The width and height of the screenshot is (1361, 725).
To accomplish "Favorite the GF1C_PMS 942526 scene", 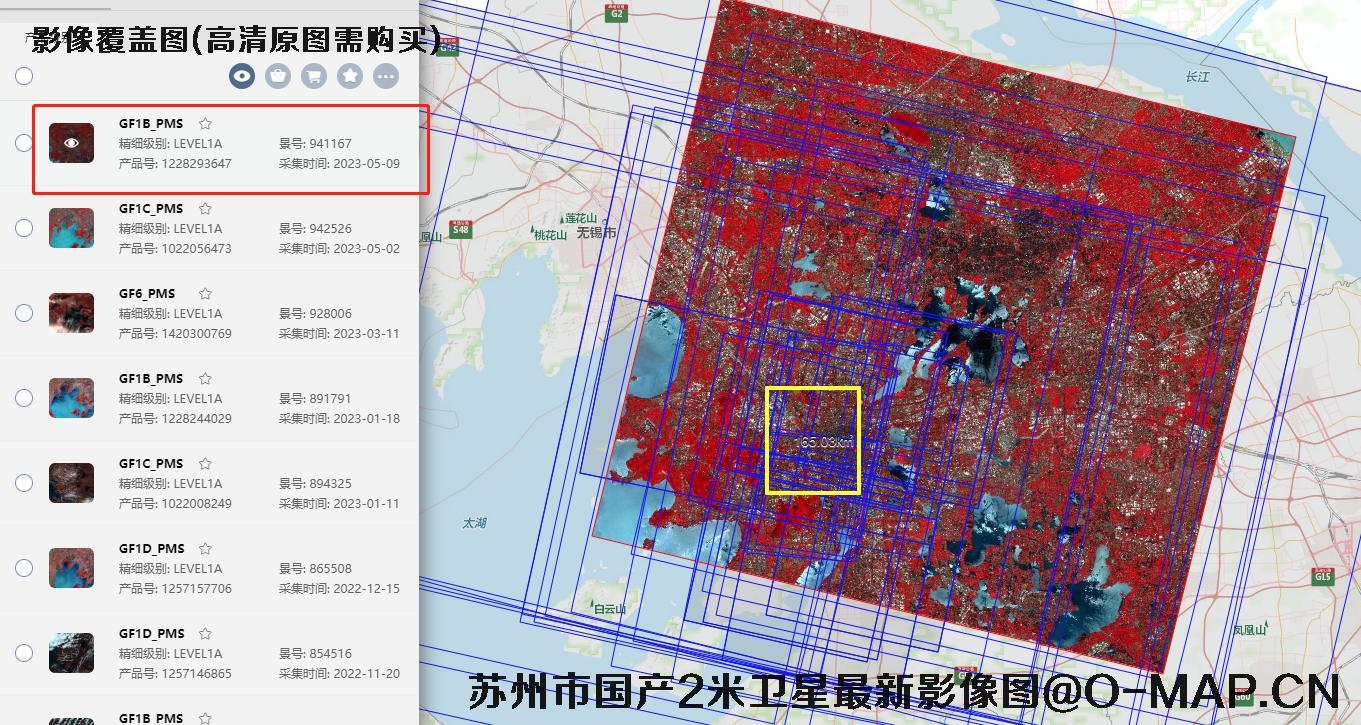I will point(205,209).
